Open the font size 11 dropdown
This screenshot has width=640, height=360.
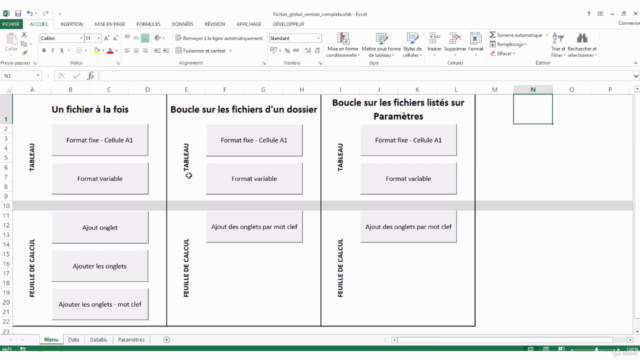pos(98,38)
